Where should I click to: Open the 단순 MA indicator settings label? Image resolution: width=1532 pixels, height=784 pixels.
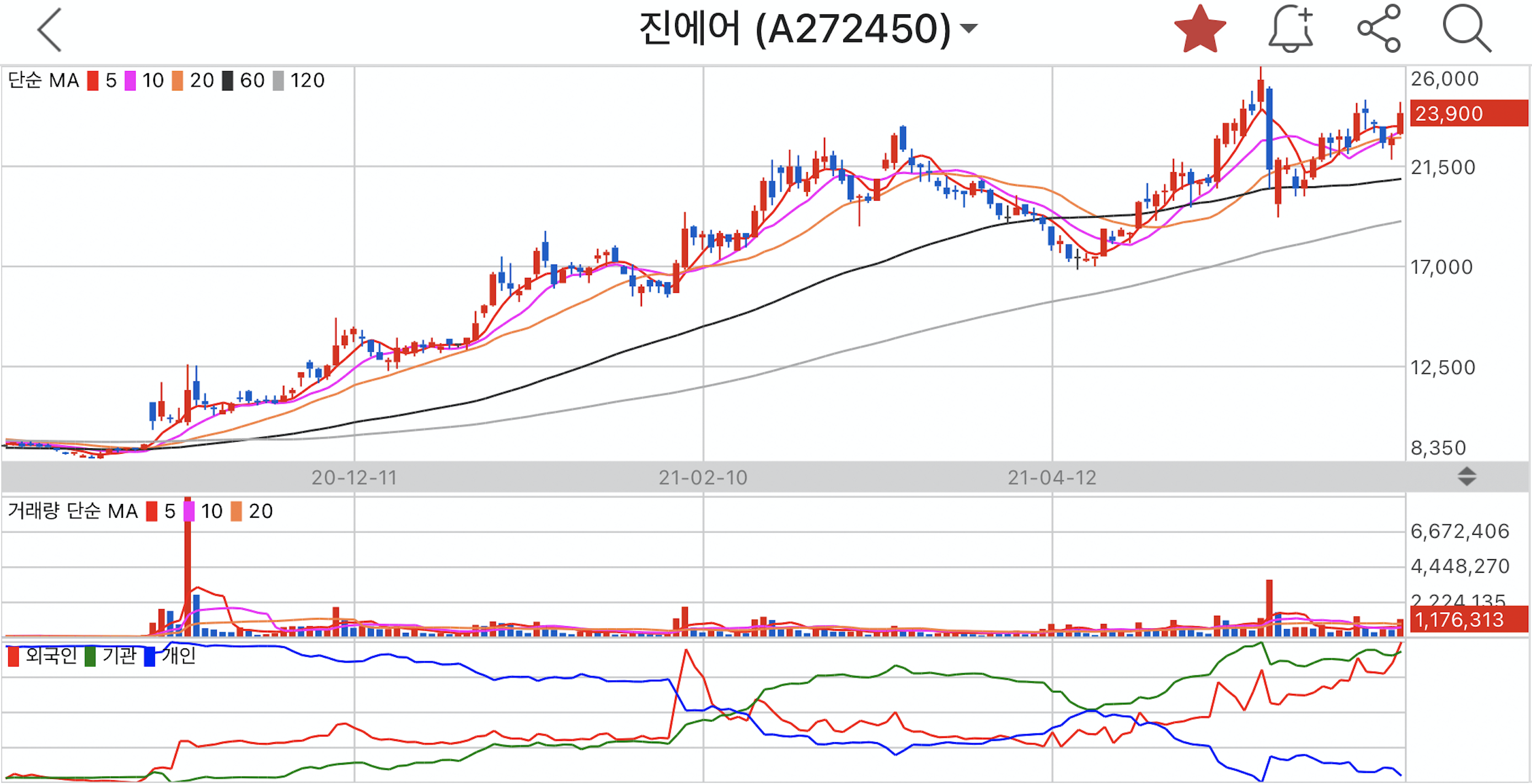click(x=44, y=80)
